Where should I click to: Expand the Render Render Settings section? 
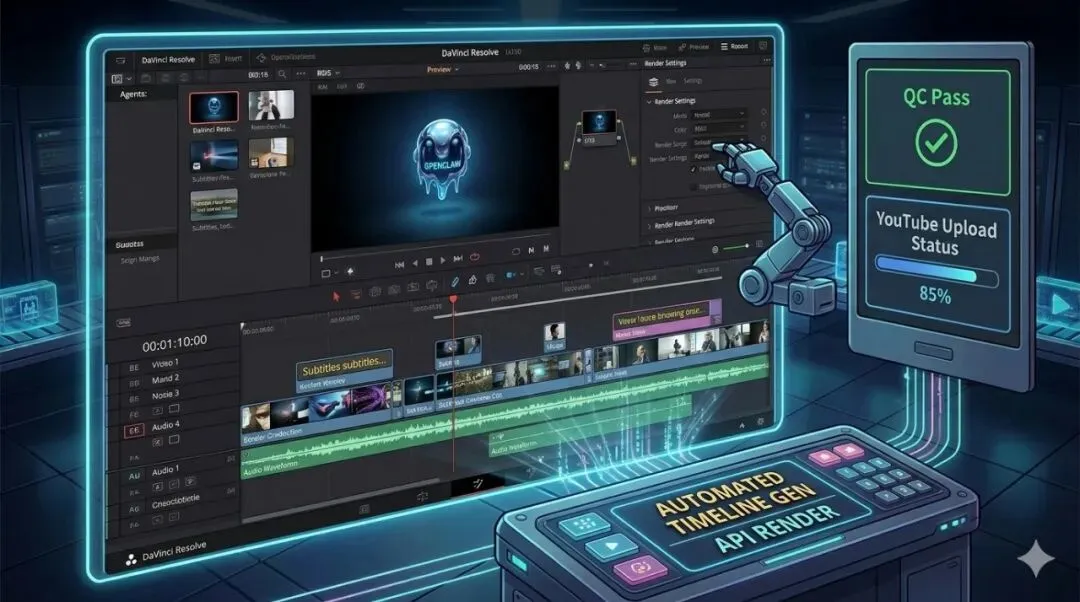(x=684, y=223)
